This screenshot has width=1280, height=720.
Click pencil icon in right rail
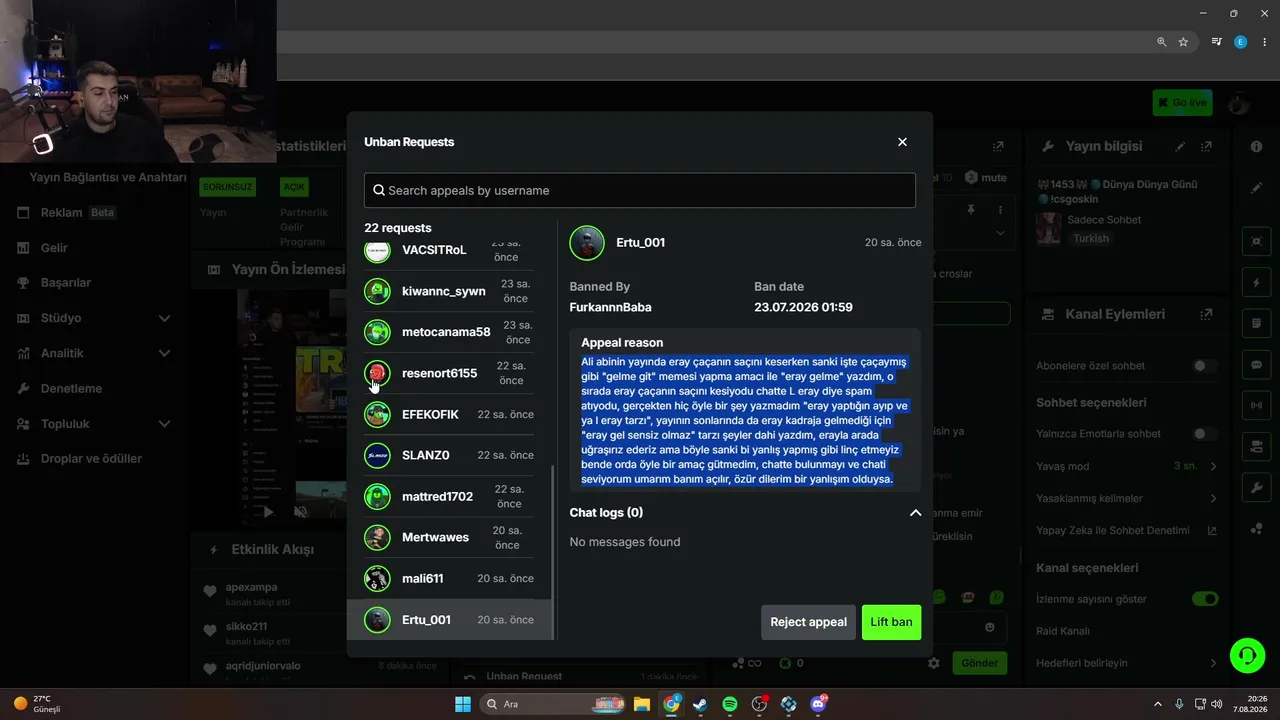coord(1257,188)
